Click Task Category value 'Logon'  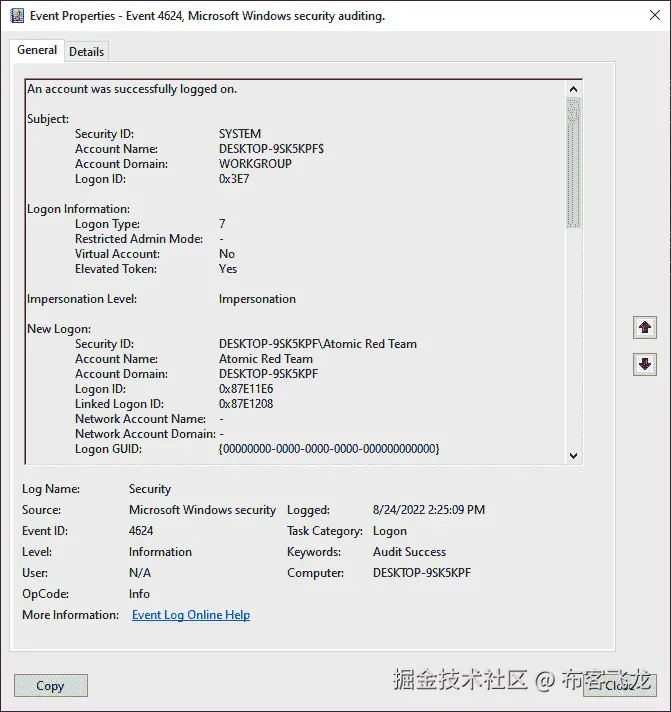[x=390, y=531]
